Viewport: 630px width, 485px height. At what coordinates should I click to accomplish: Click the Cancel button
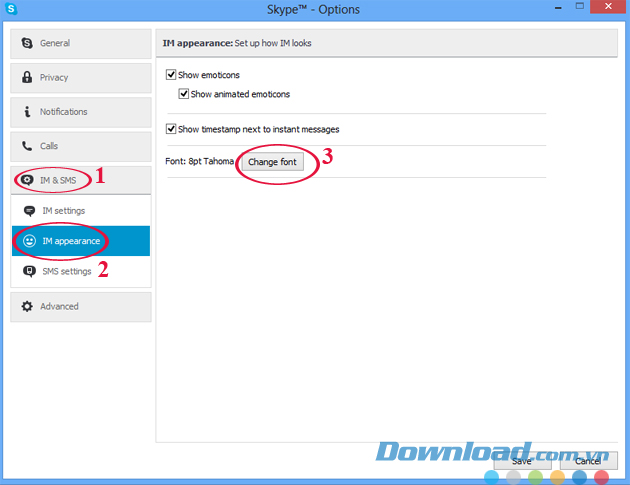click(589, 460)
